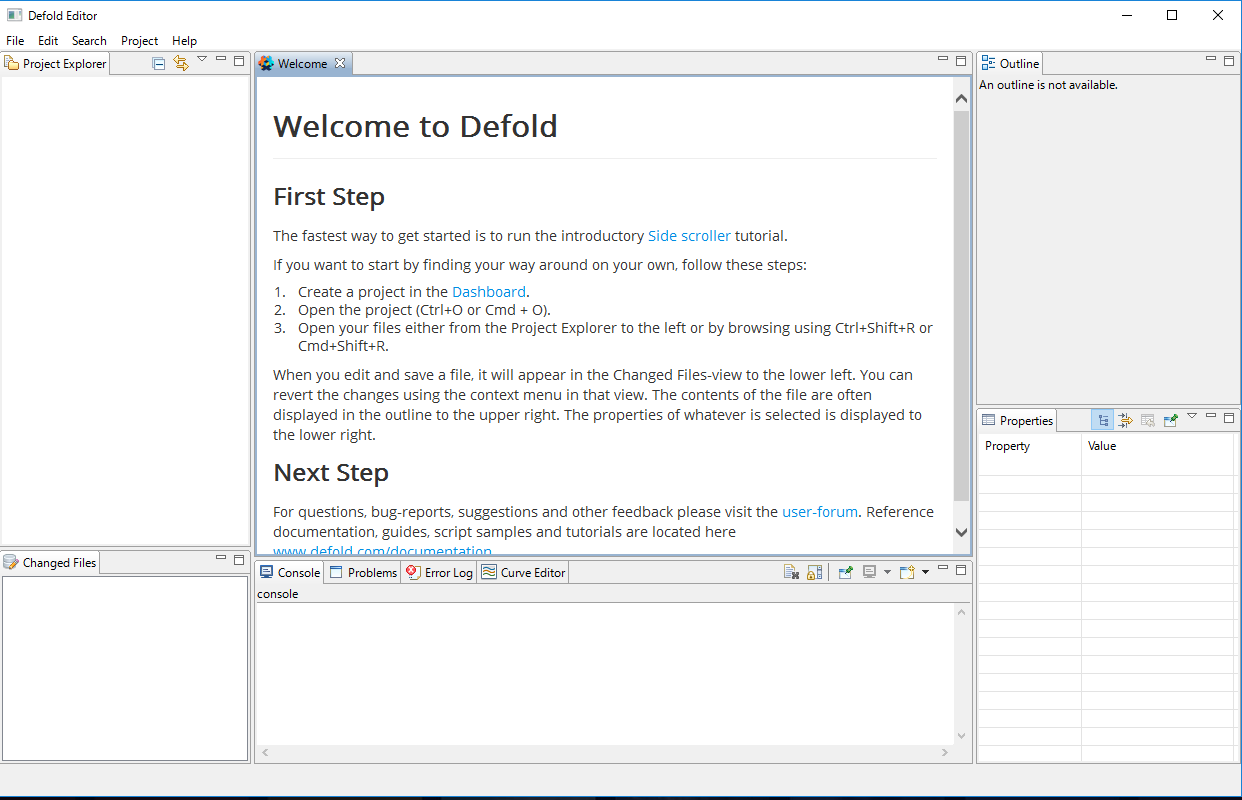
Task: Select the Properties tab
Action: [1018, 420]
